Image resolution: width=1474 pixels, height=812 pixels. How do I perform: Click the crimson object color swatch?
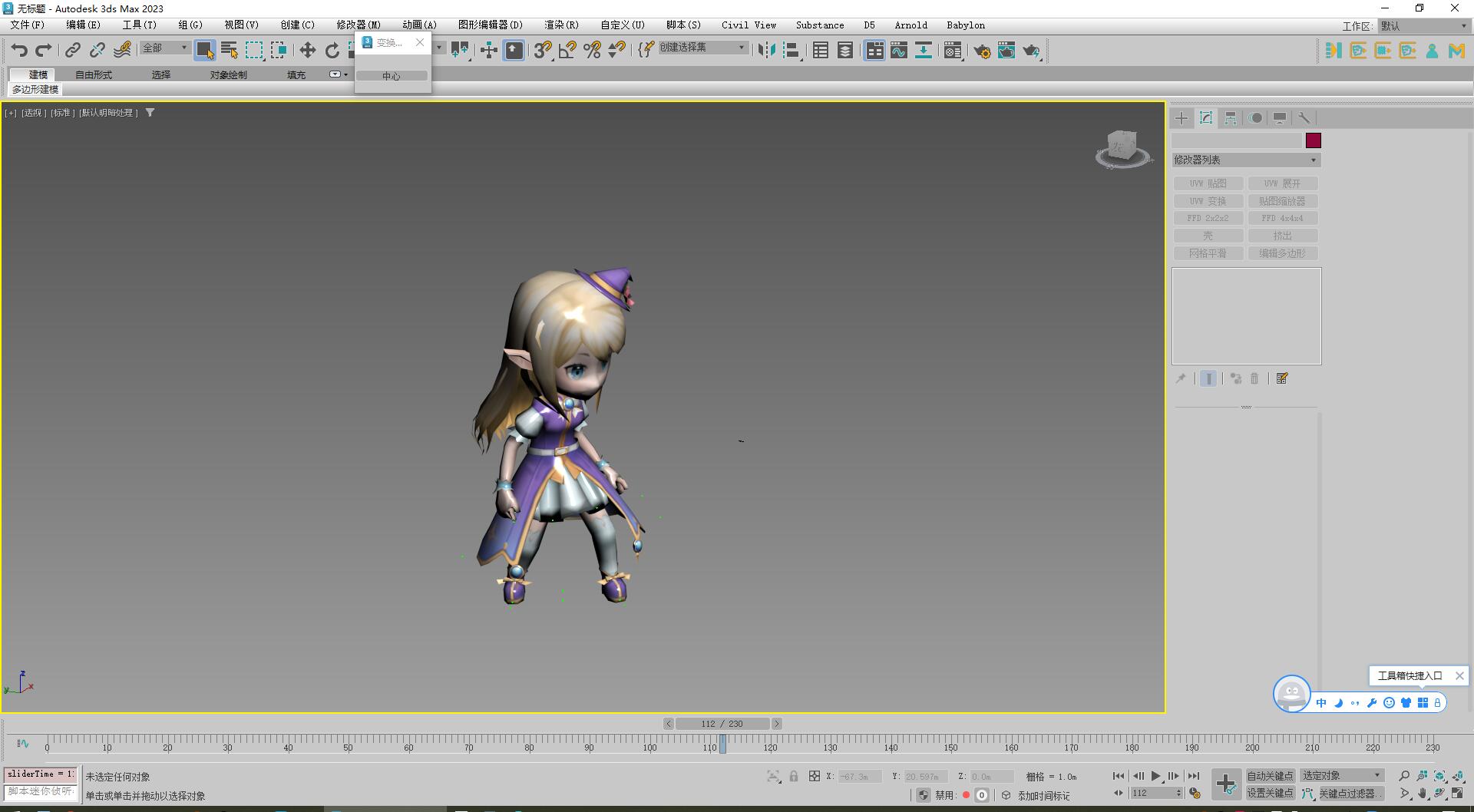click(x=1314, y=140)
